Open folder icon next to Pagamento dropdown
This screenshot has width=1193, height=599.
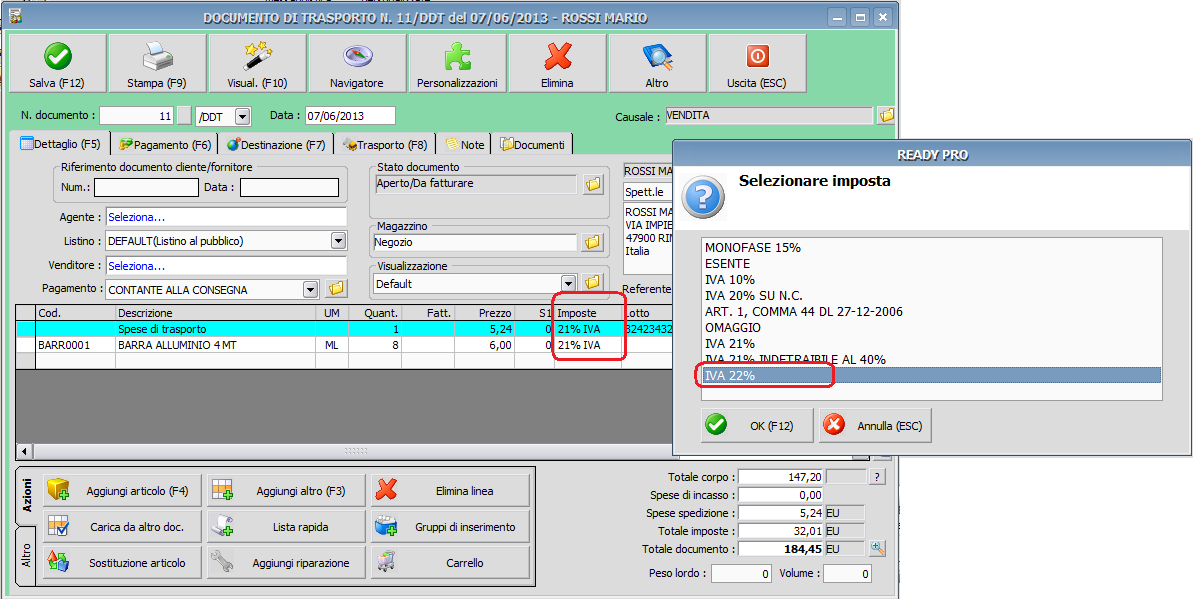pos(336,289)
